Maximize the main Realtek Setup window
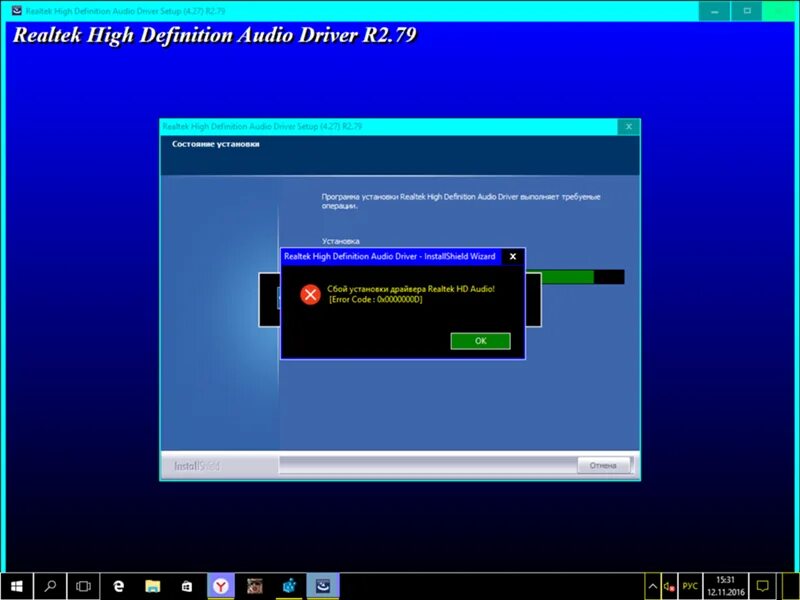 (x=747, y=11)
